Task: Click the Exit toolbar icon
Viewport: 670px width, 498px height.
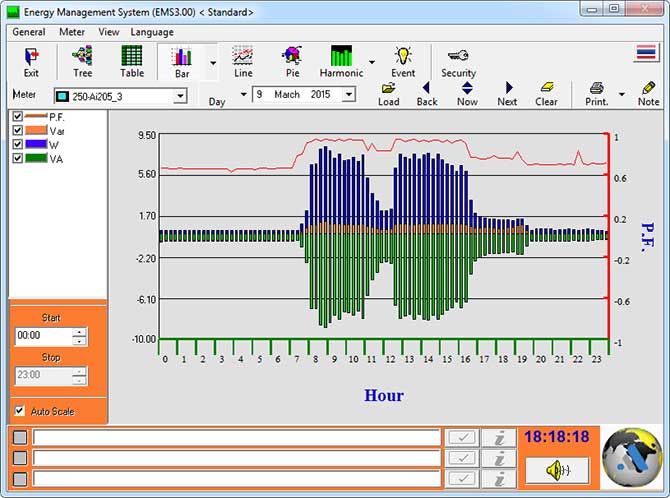Action: (x=31, y=62)
